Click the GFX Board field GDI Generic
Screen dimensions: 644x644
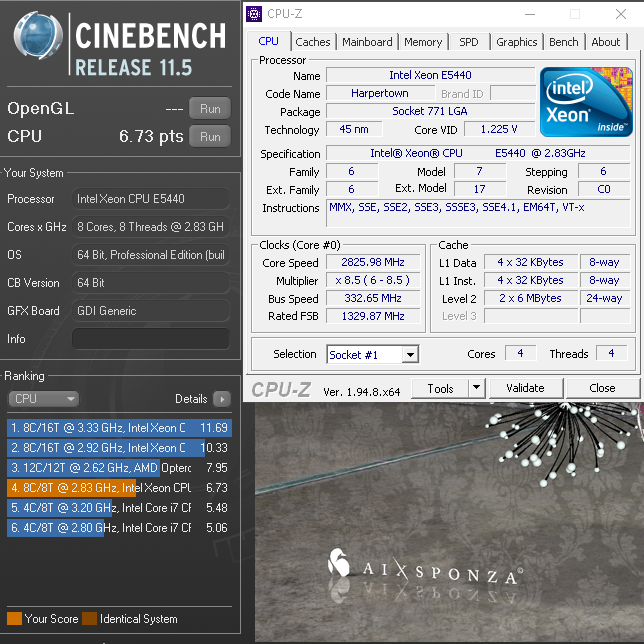[151, 310]
